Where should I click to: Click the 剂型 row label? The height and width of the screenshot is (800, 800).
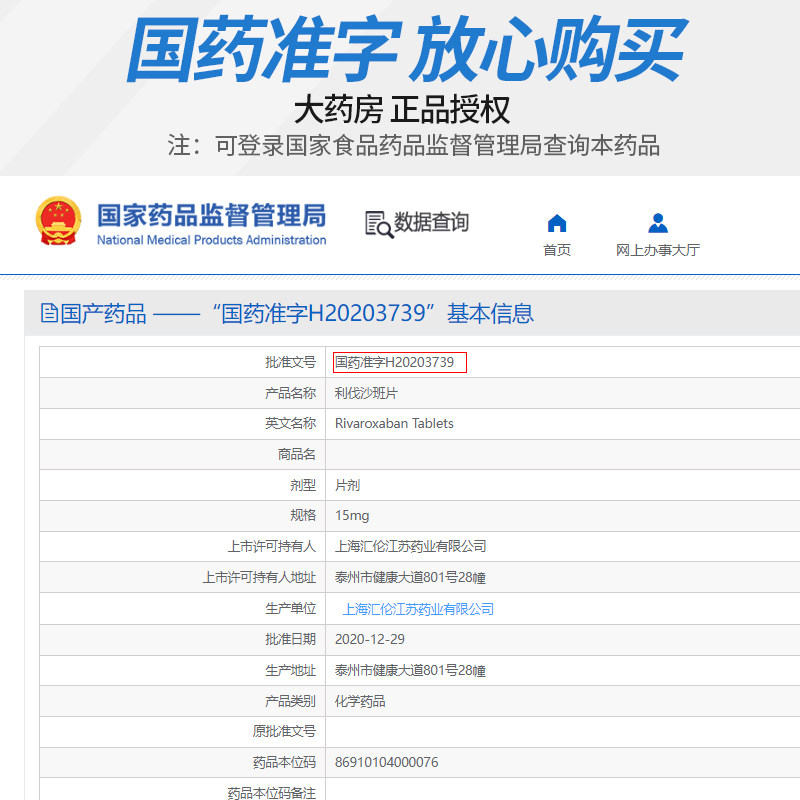(x=303, y=485)
